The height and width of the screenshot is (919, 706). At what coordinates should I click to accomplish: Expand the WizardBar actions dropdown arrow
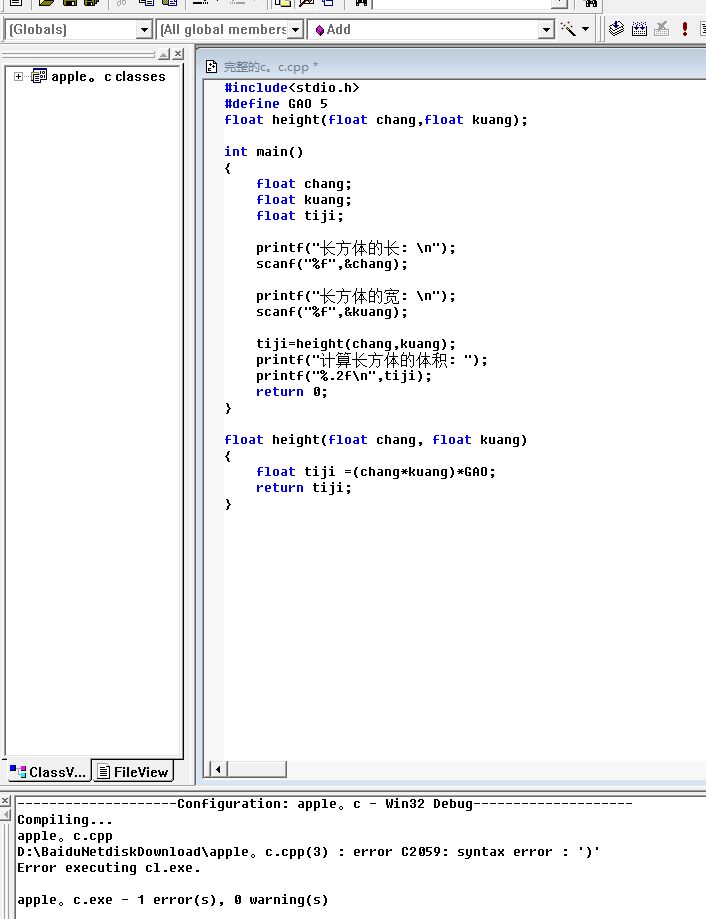pyautogui.click(x=585, y=29)
